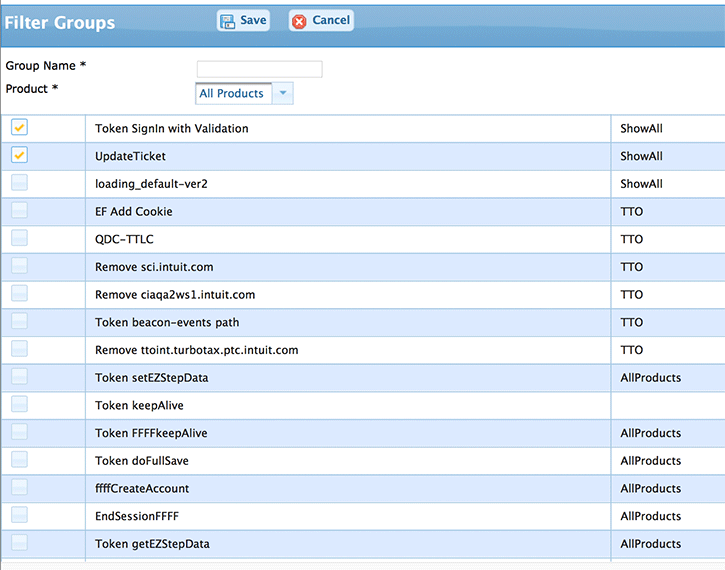725x570 pixels.
Task: Uncheck Token SignIn with Validation checkbox
Action: (x=19, y=127)
